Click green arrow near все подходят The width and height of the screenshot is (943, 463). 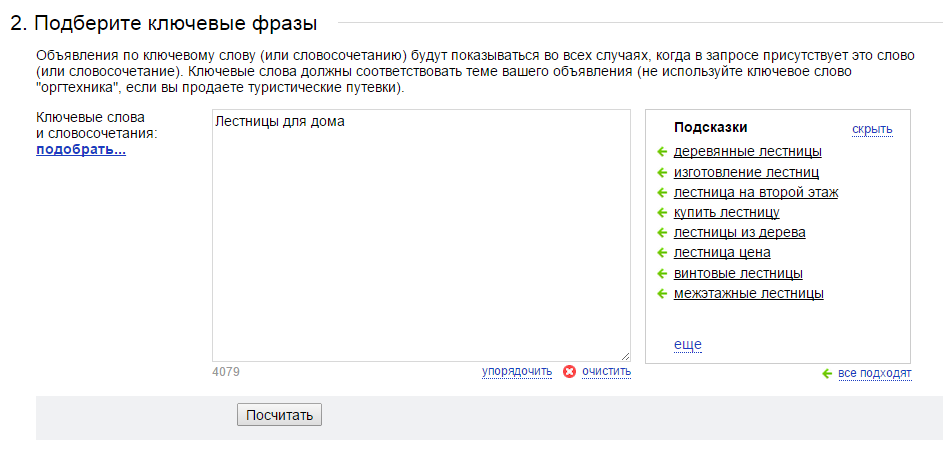coord(827,373)
